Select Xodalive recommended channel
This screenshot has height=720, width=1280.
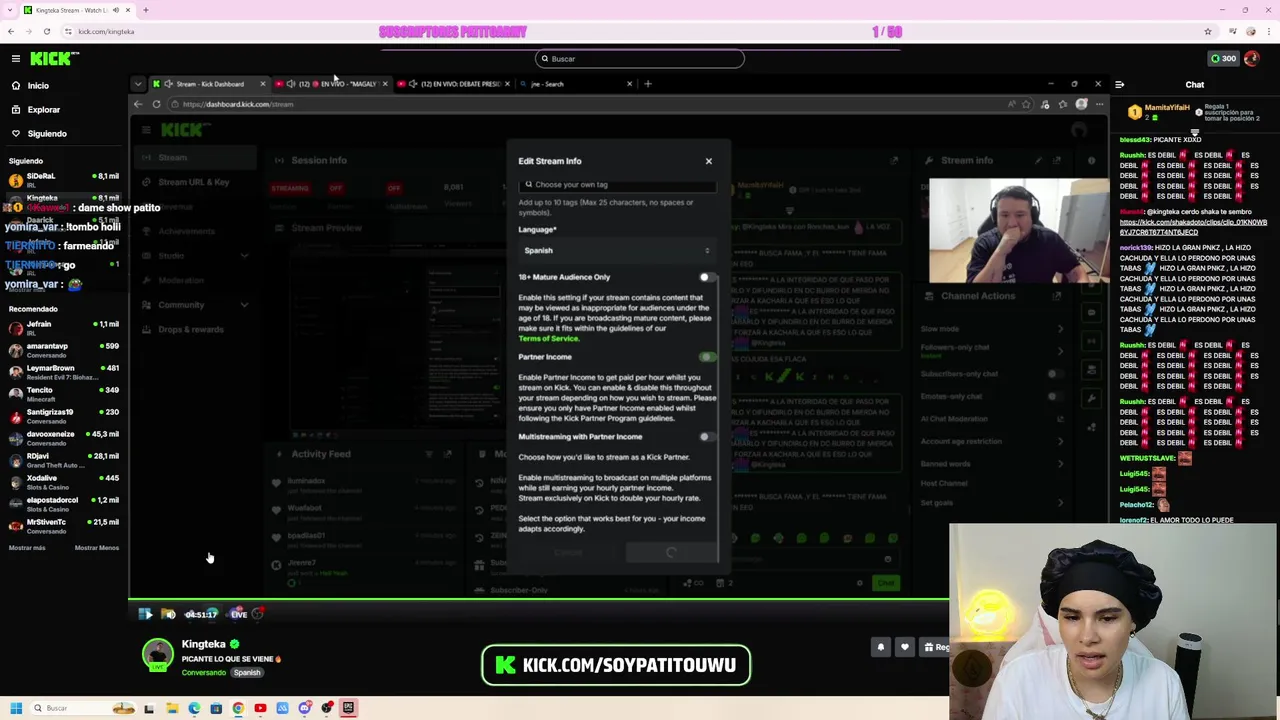pyautogui.click(x=64, y=482)
